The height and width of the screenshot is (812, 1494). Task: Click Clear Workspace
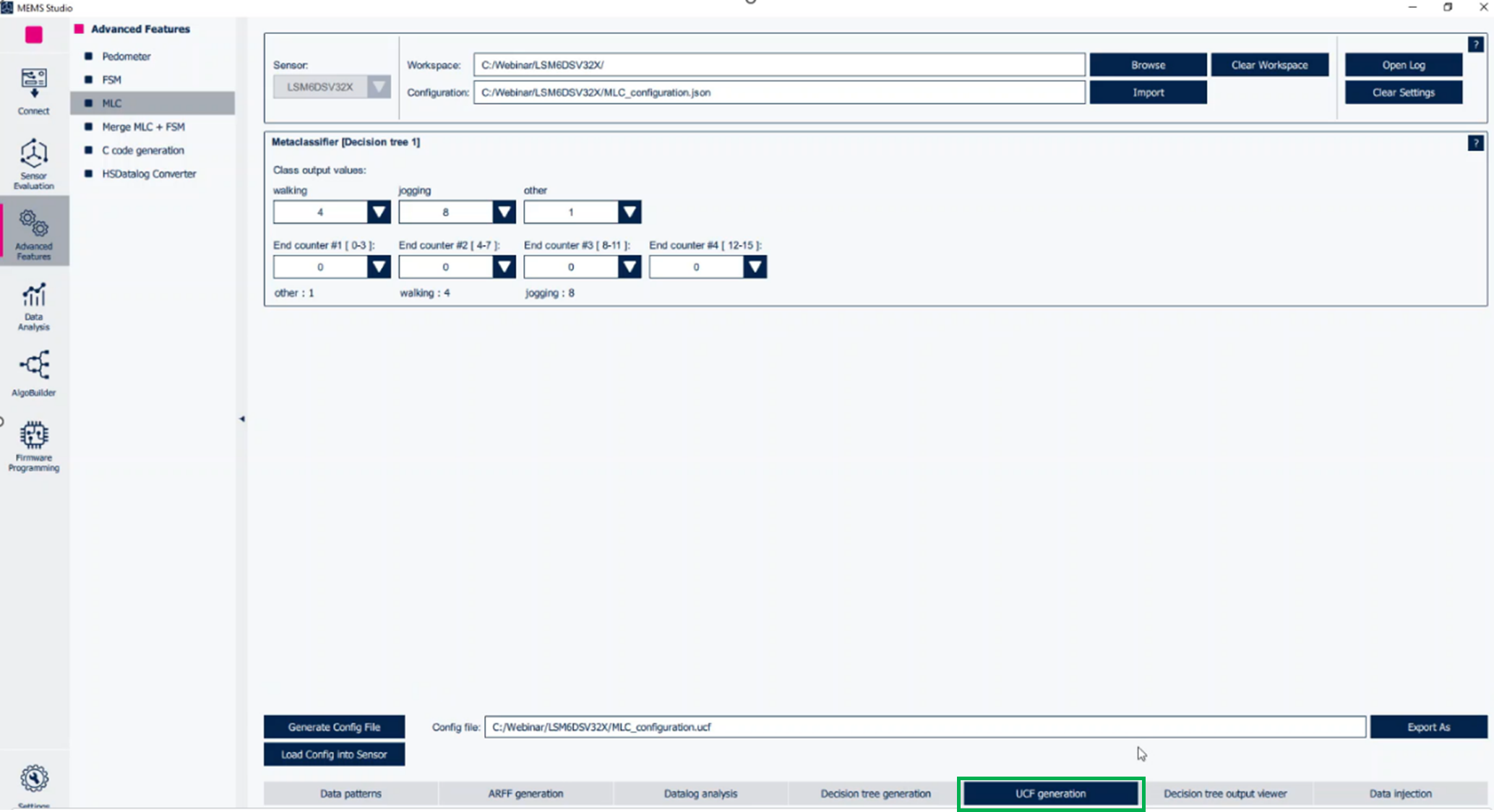pos(1269,64)
